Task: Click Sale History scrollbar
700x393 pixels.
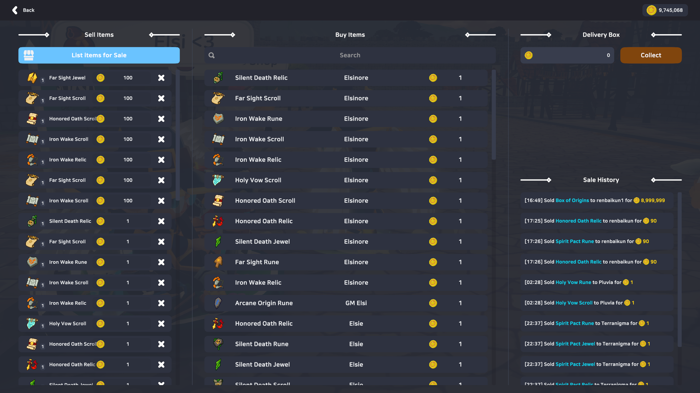Action: [x=680, y=269]
